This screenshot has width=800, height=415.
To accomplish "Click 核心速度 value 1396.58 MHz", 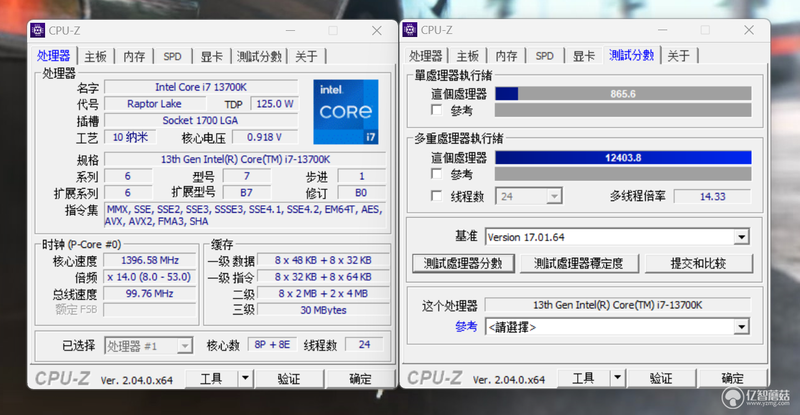I will (150, 260).
